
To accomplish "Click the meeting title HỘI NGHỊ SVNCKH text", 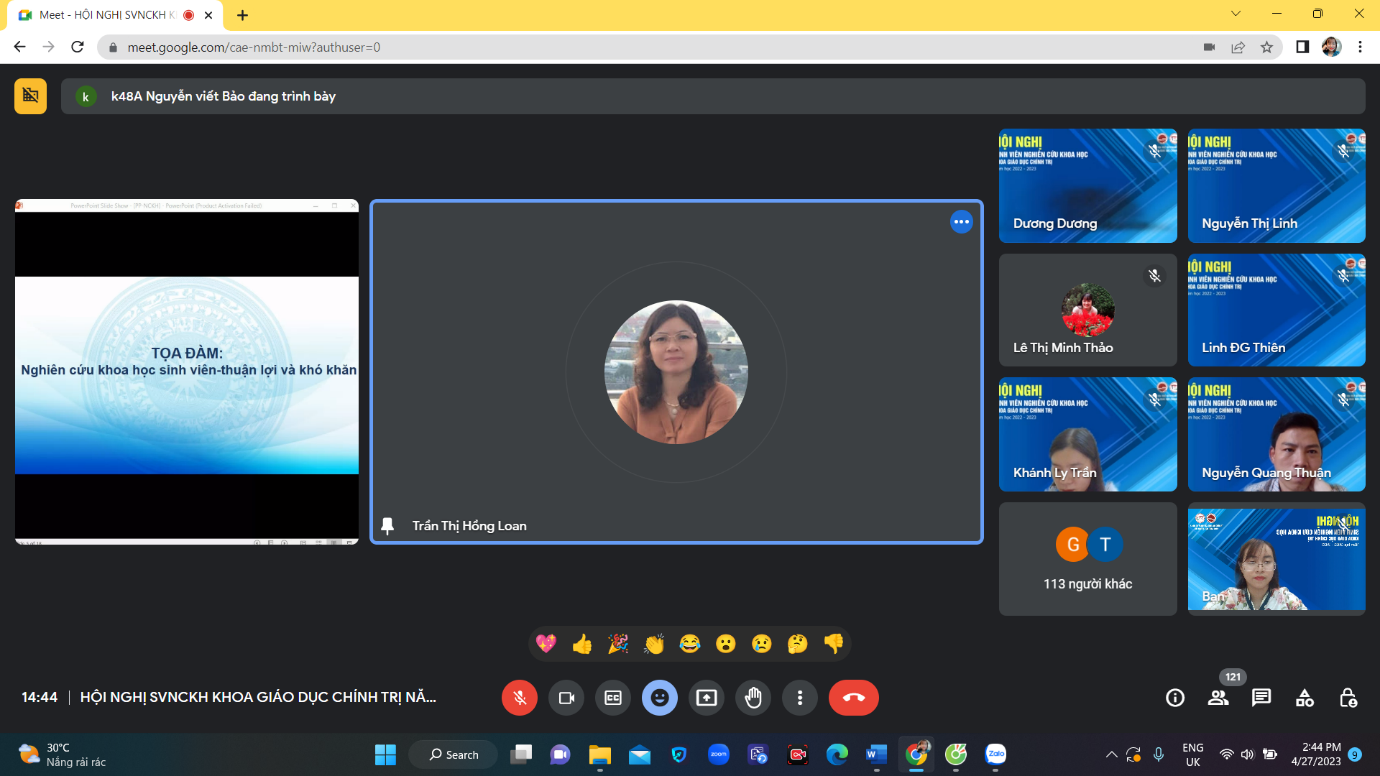I will pos(258,698).
